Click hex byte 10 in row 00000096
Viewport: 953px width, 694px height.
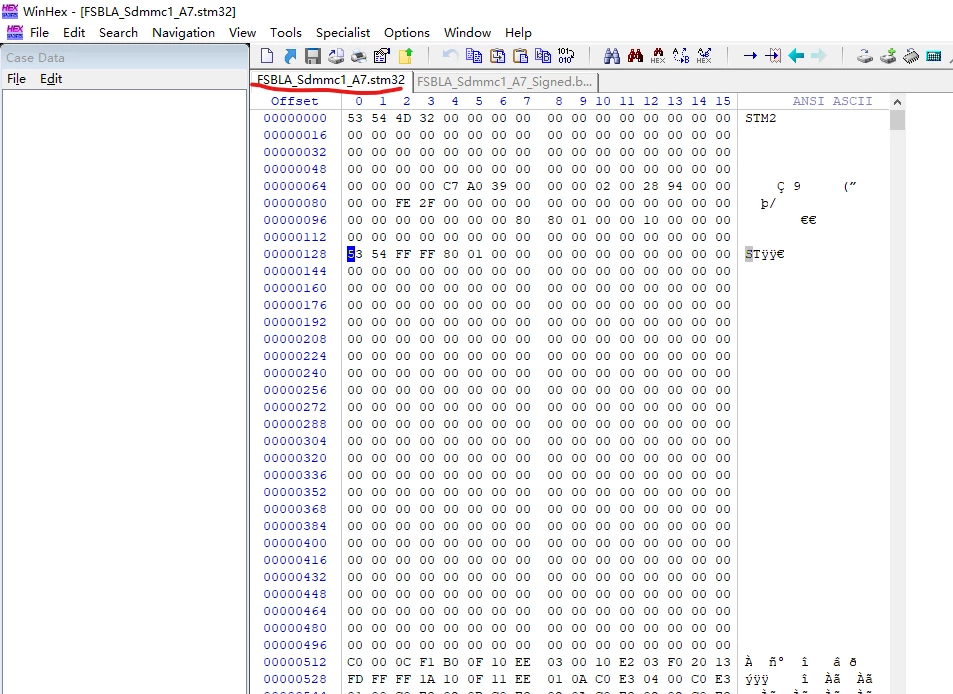[651, 220]
